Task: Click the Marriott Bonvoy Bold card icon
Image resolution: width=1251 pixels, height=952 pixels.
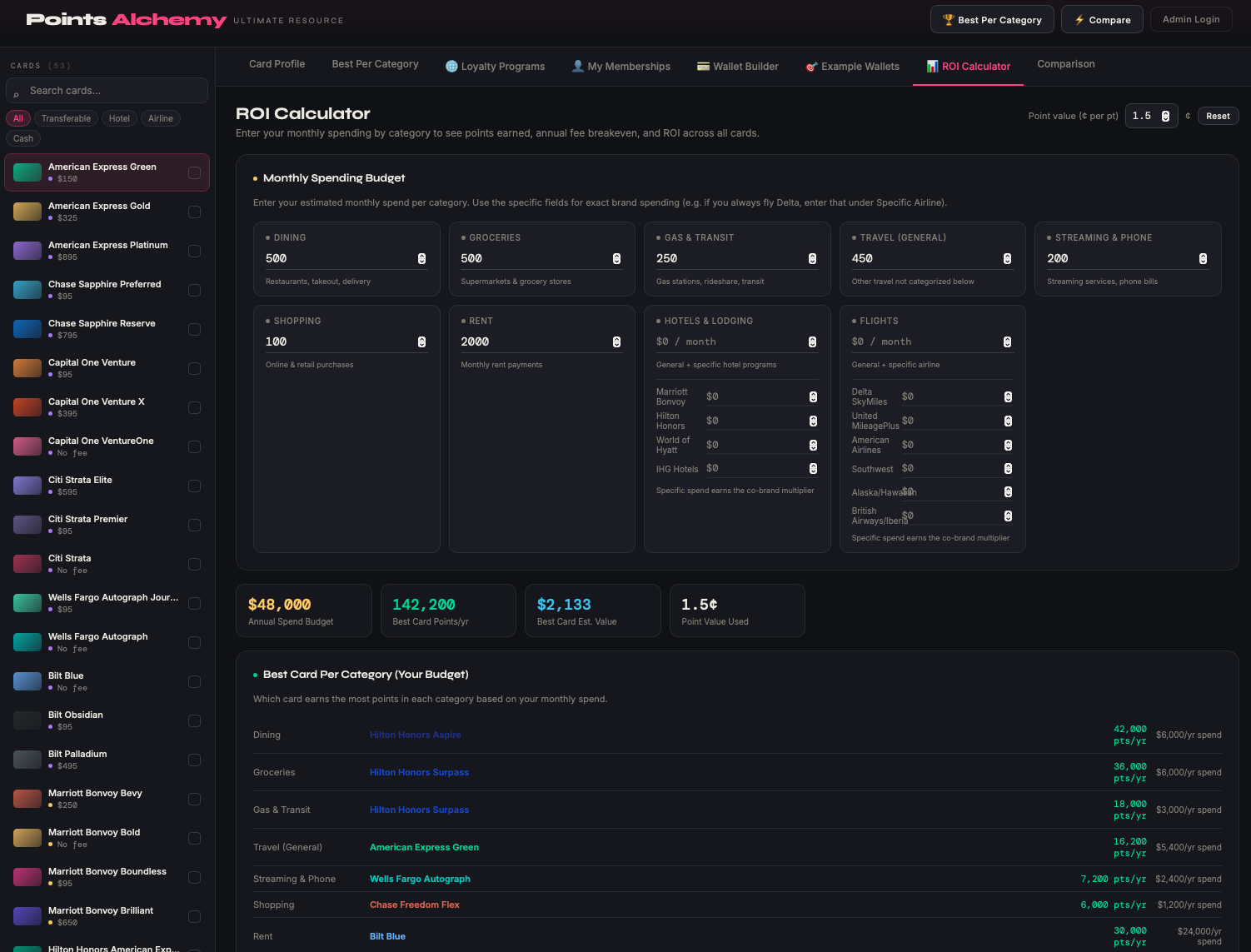Action: [27, 838]
